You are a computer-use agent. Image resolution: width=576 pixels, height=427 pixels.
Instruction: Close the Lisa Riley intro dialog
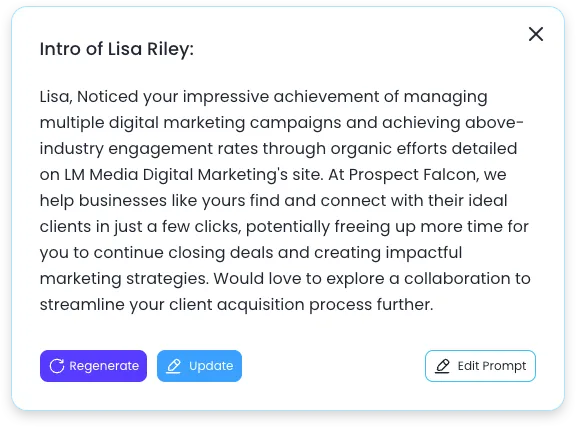coord(536,34)
